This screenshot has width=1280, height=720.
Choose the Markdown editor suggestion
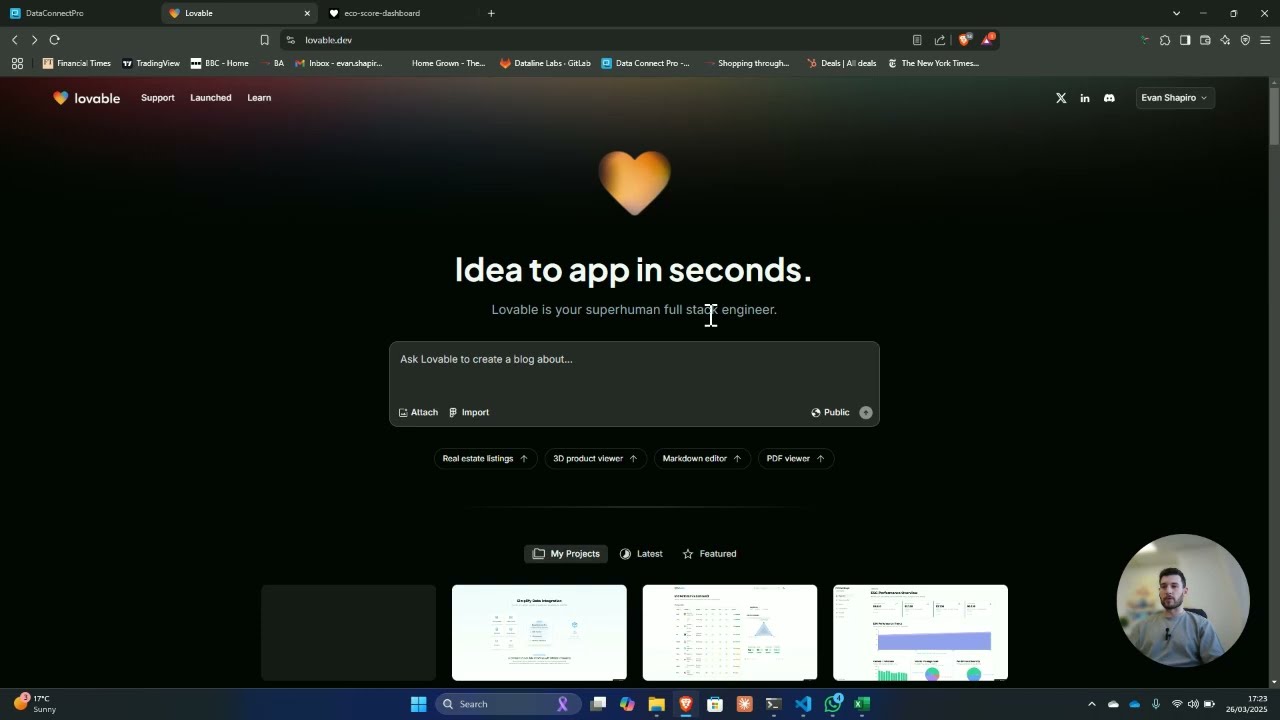pyautogui.click(x=702, y=458)
